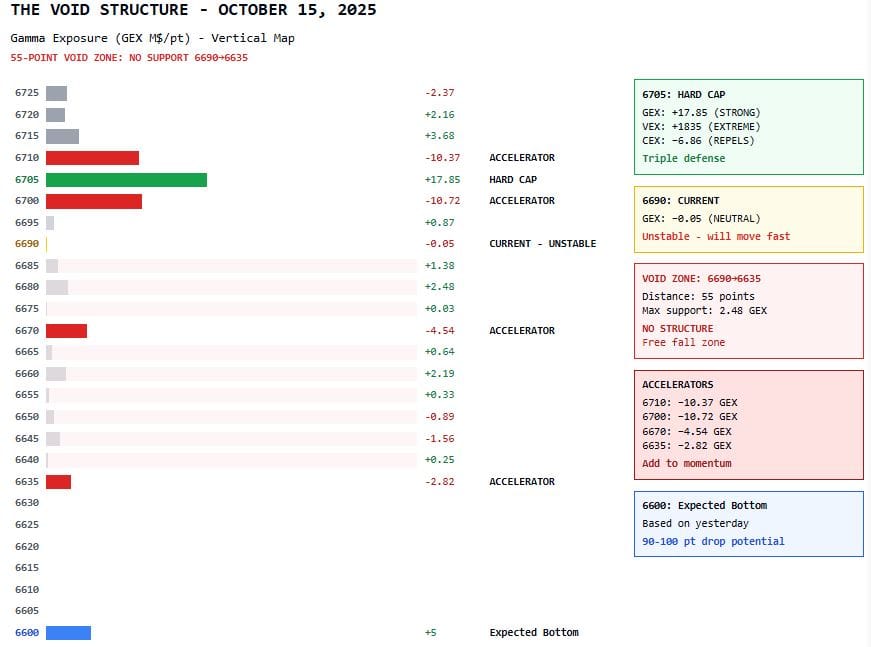871x647 pixels.
Task: Click the gray 6725 bar
Action: pos(57,92)
